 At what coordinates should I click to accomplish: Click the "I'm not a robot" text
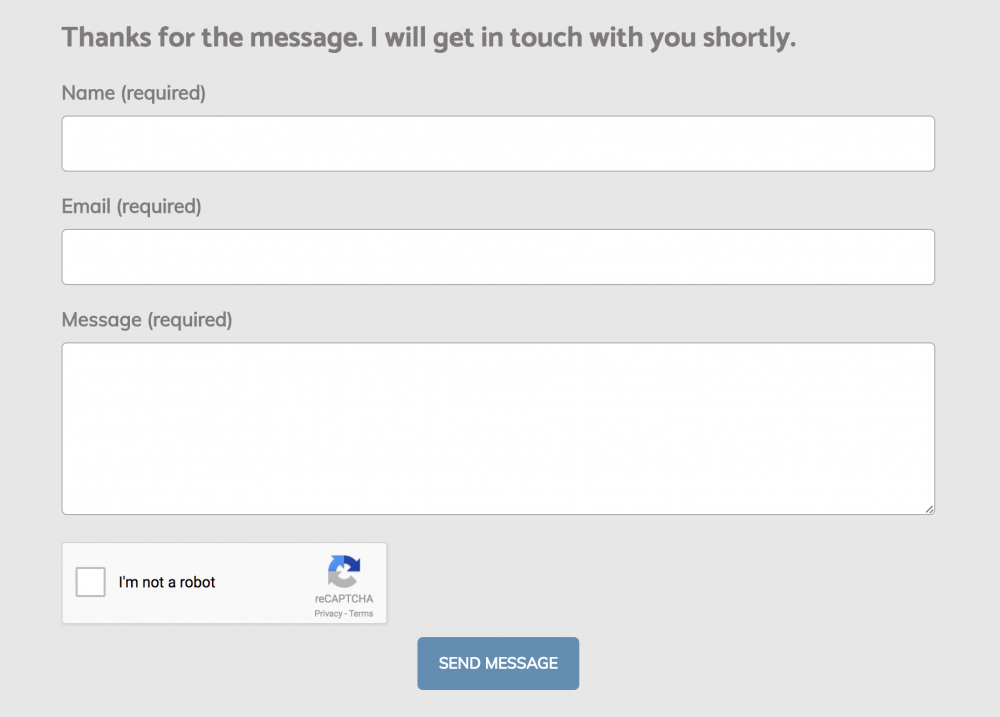click(x=167, y=582)
